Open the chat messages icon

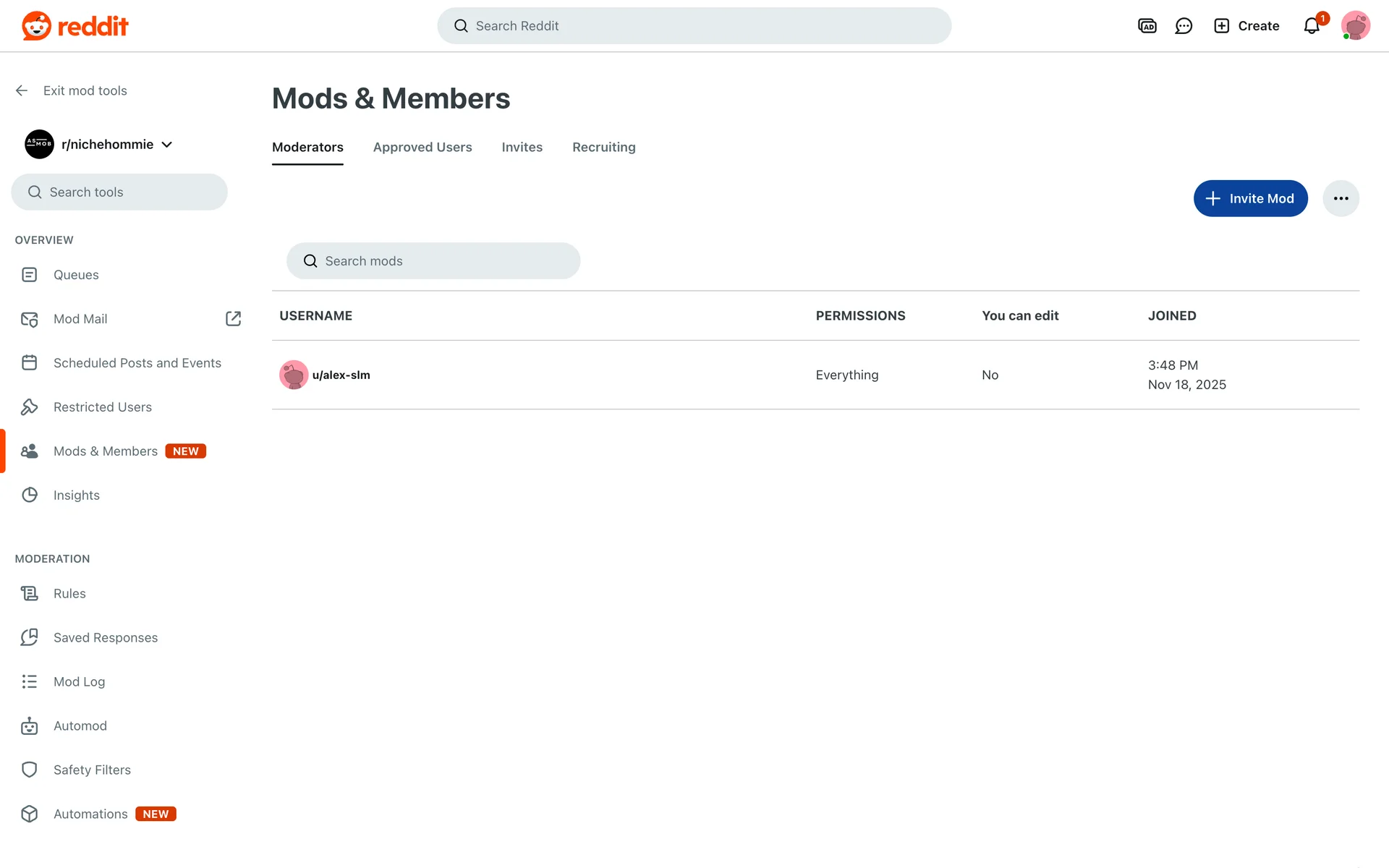[x=1184, y=26]
